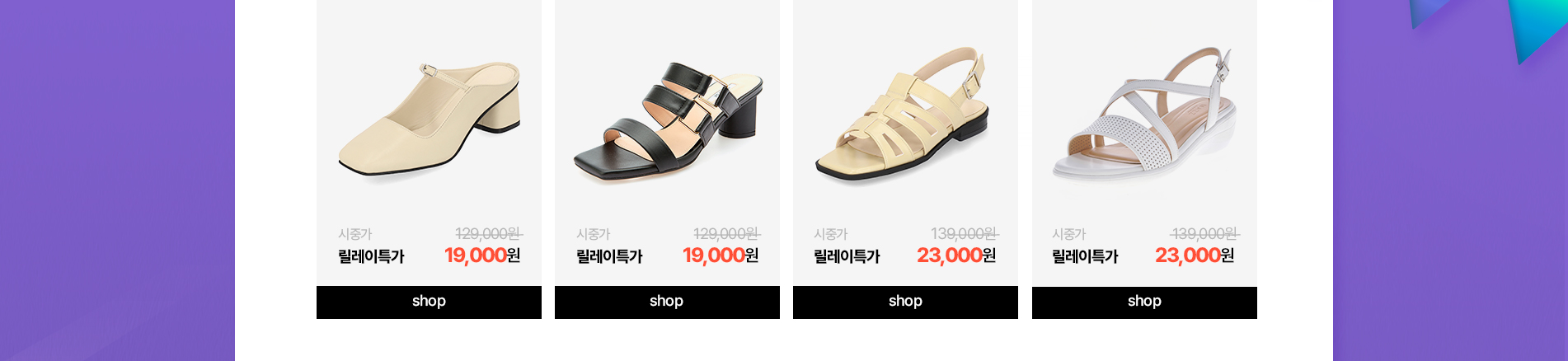Click shop button under beige mule
Screen dimensions: 1568x361
[x=429, y=302]
